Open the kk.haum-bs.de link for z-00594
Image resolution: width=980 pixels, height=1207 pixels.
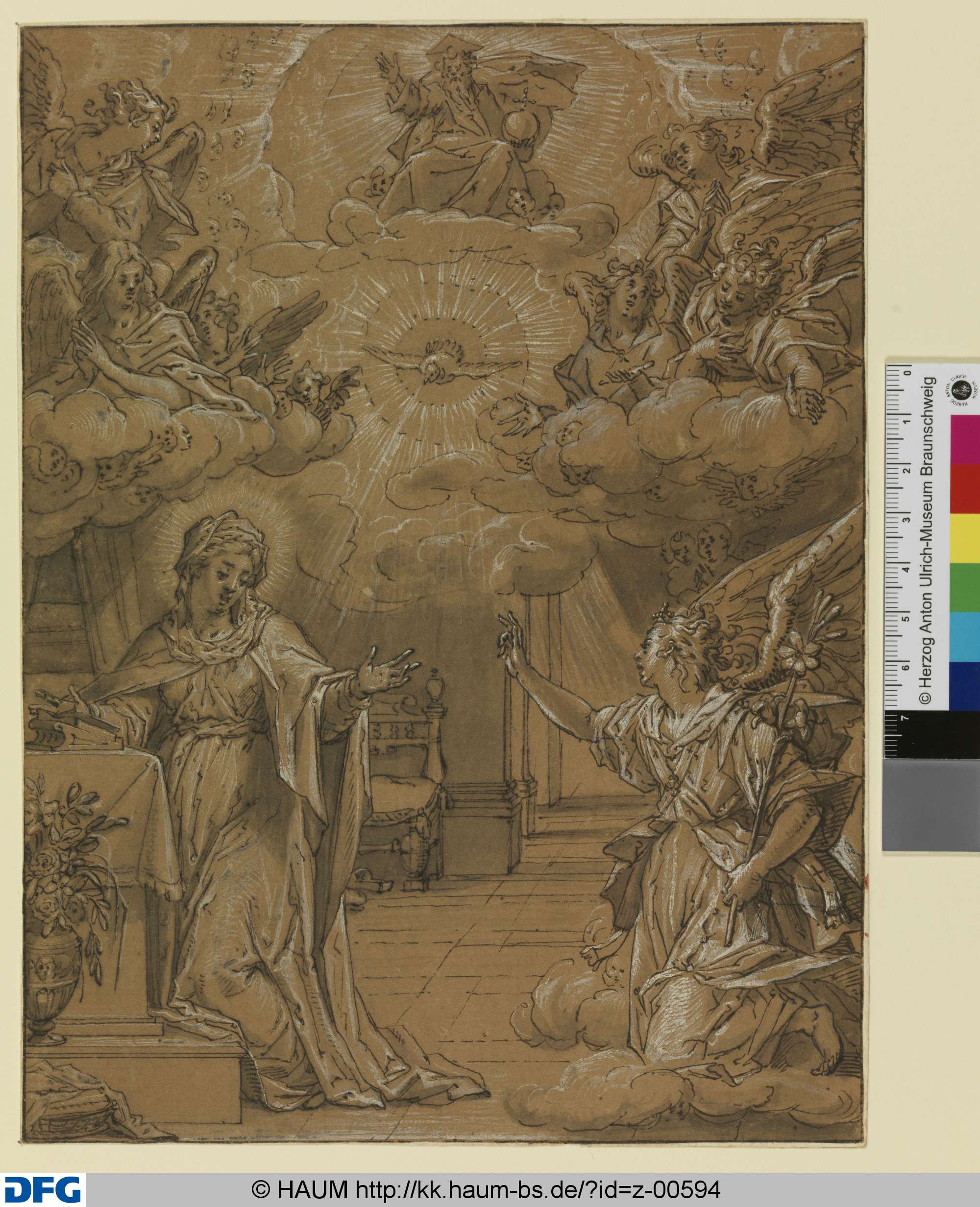click(x=538, y=1189)
